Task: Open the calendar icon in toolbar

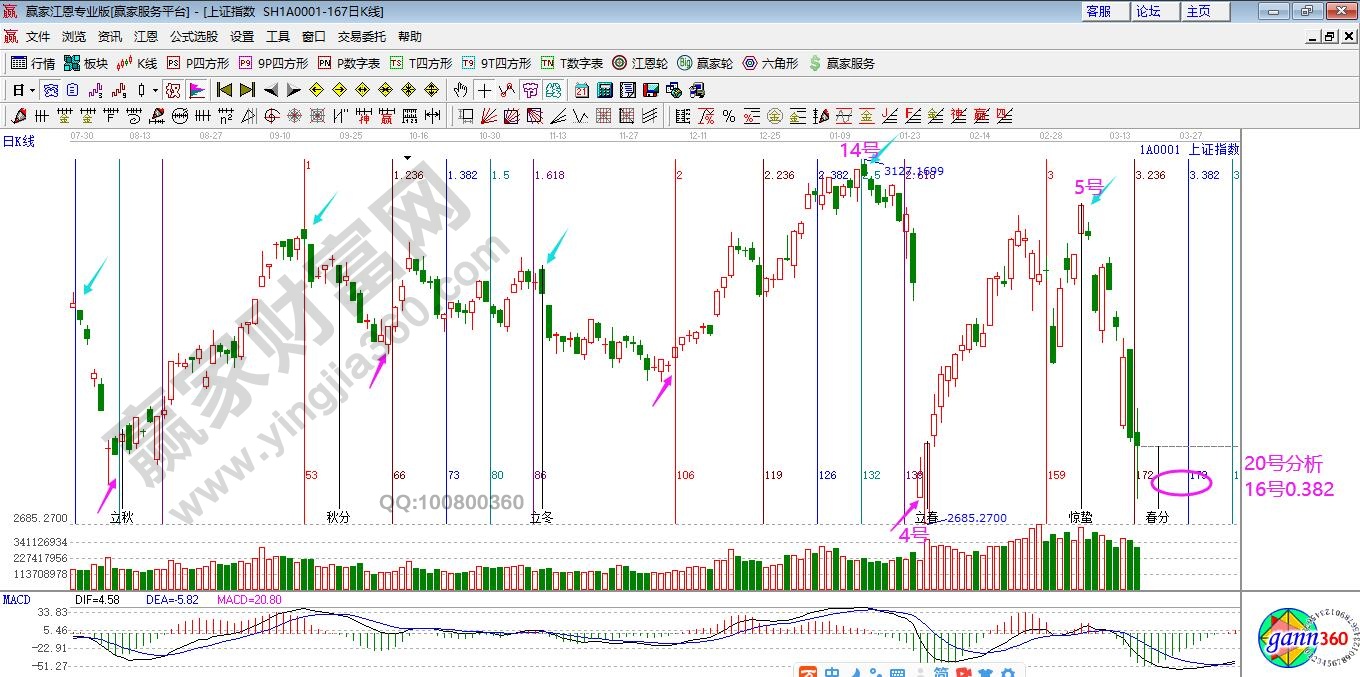Action: tap(581, 90)
